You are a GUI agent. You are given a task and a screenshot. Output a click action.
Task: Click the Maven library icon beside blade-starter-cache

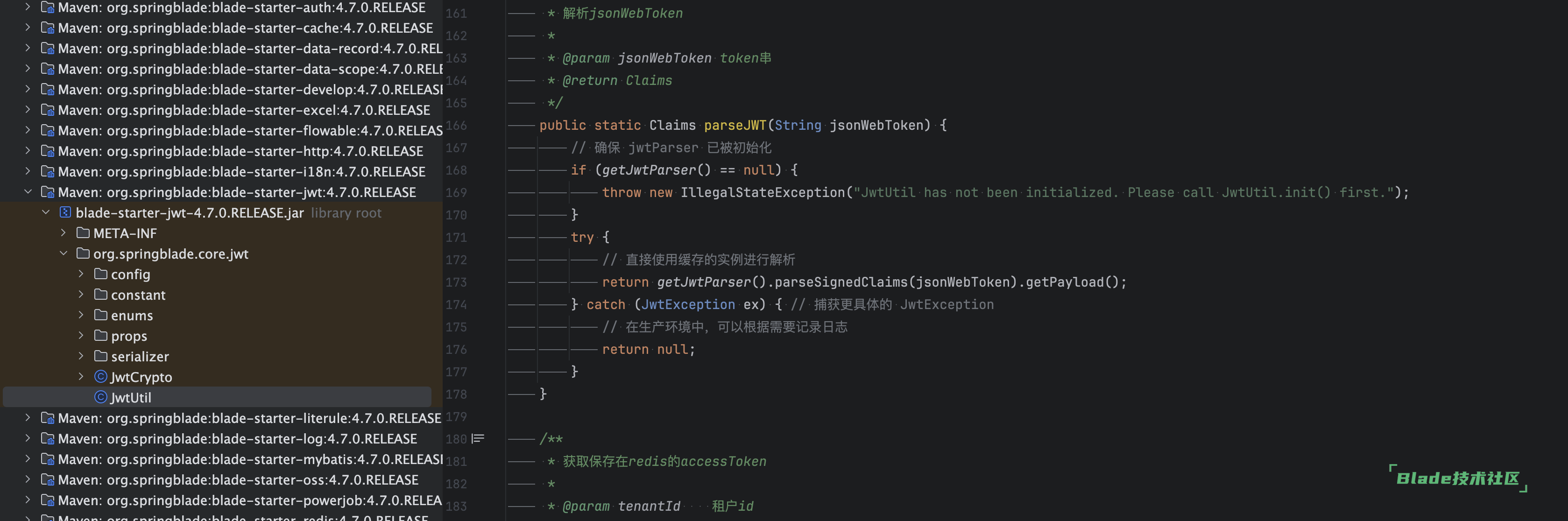[48, 28]
